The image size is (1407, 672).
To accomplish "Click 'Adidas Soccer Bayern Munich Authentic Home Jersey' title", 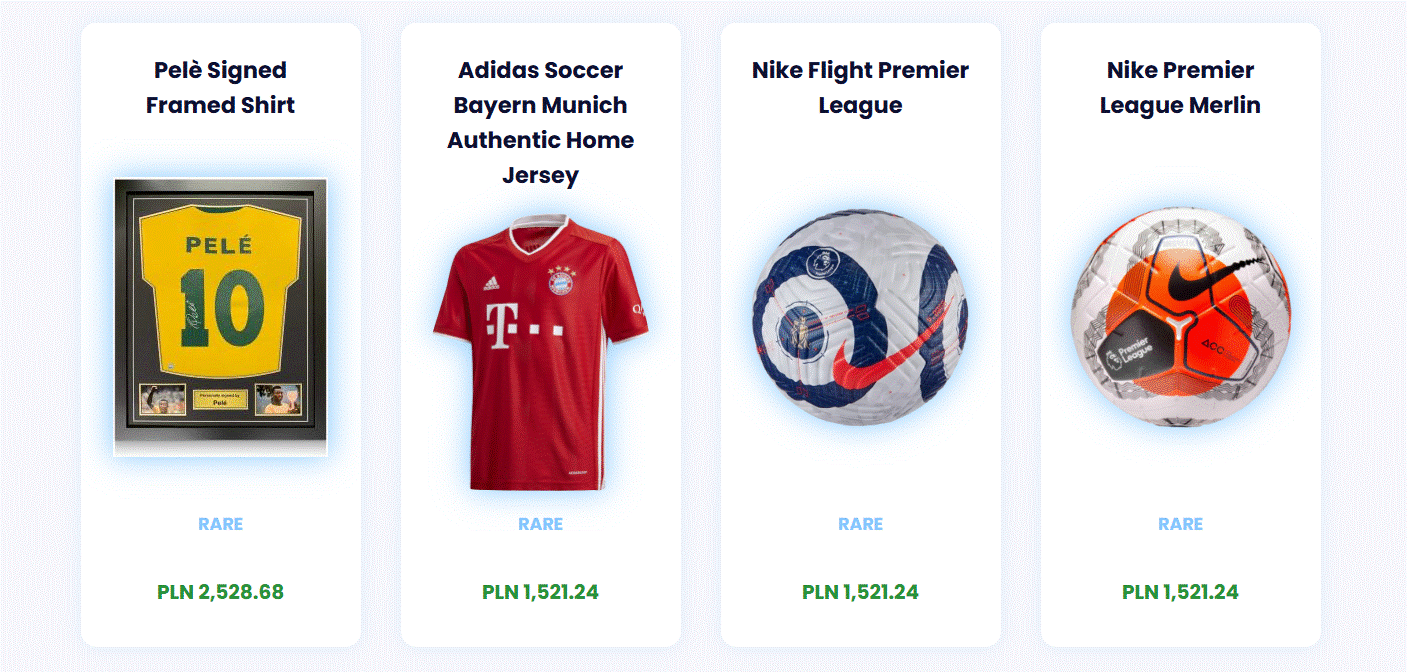I will click(x=540, y=122).
